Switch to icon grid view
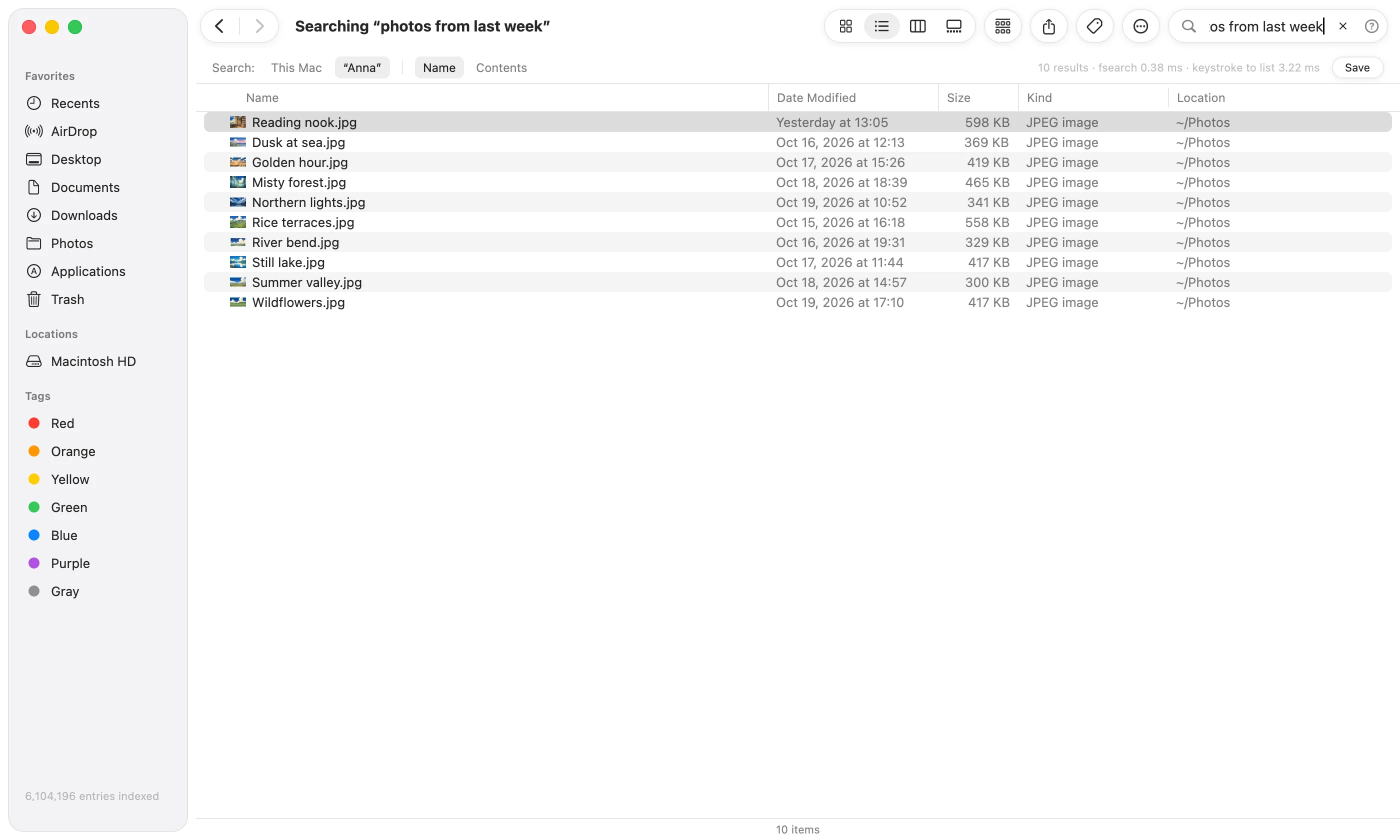Screen dimensions: 1400x840 point(845,26)
